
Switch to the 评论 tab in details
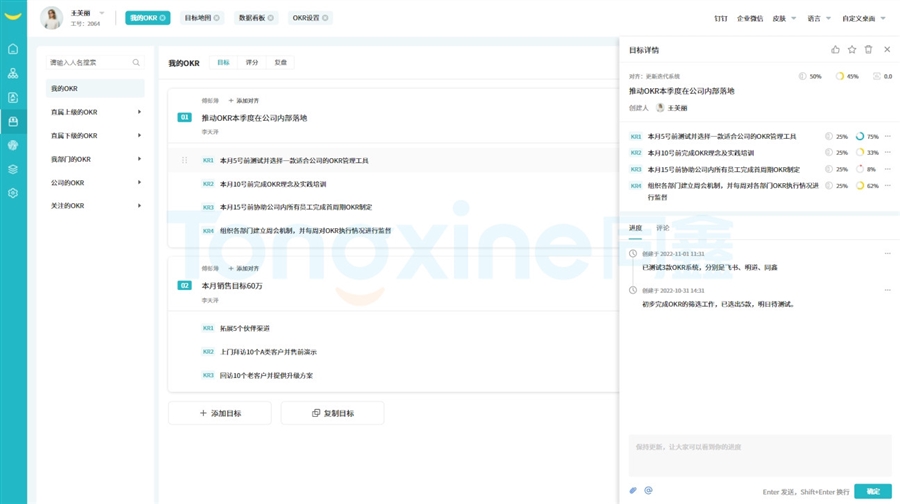tap(663, 228)
